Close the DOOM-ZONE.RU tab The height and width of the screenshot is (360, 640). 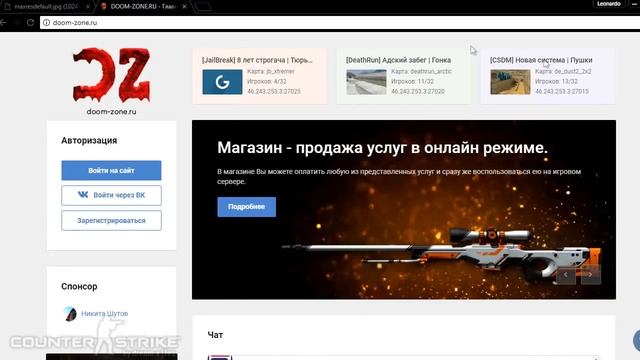(184, 7)
